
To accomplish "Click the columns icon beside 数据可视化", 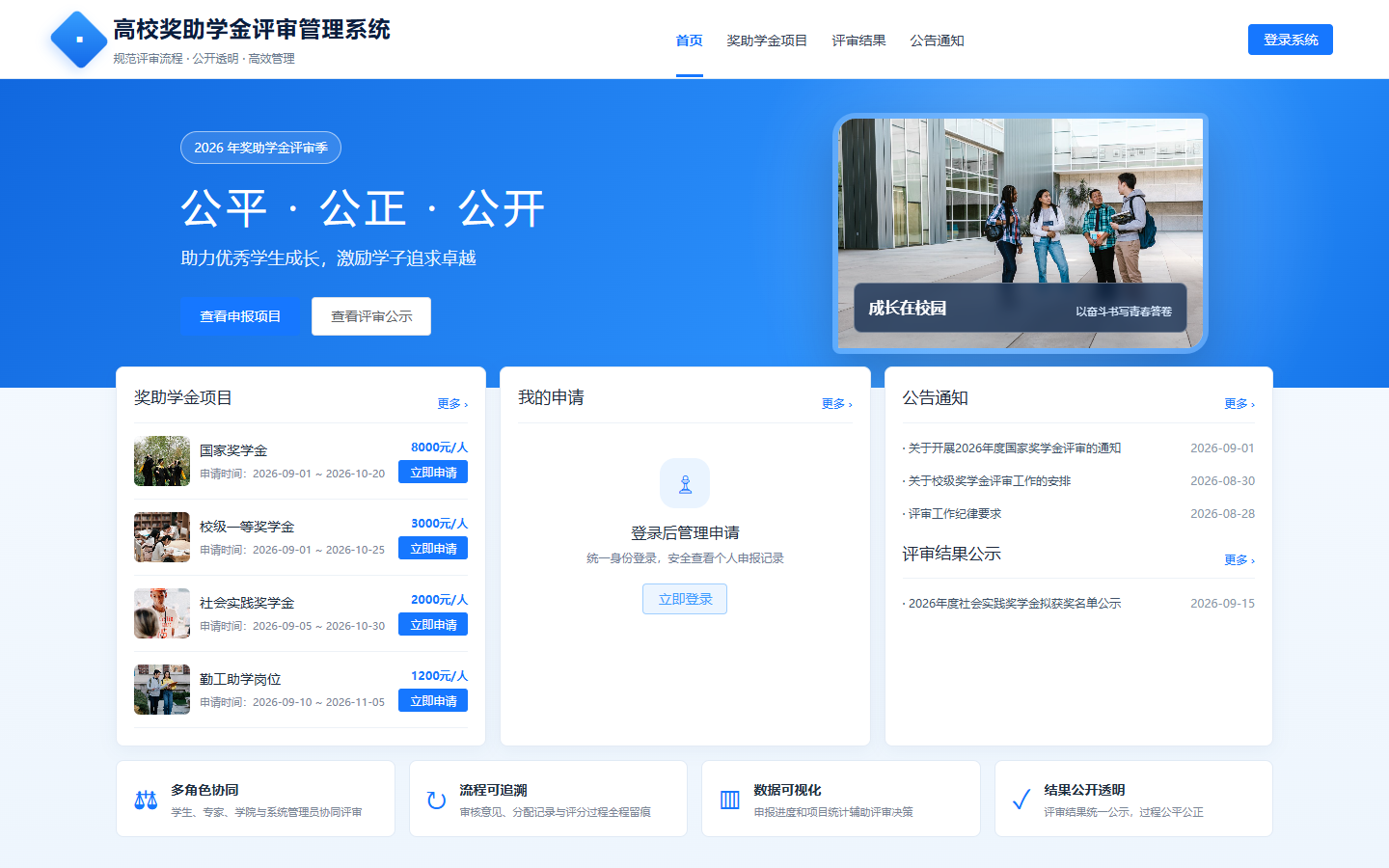I will tap(730, 800).
